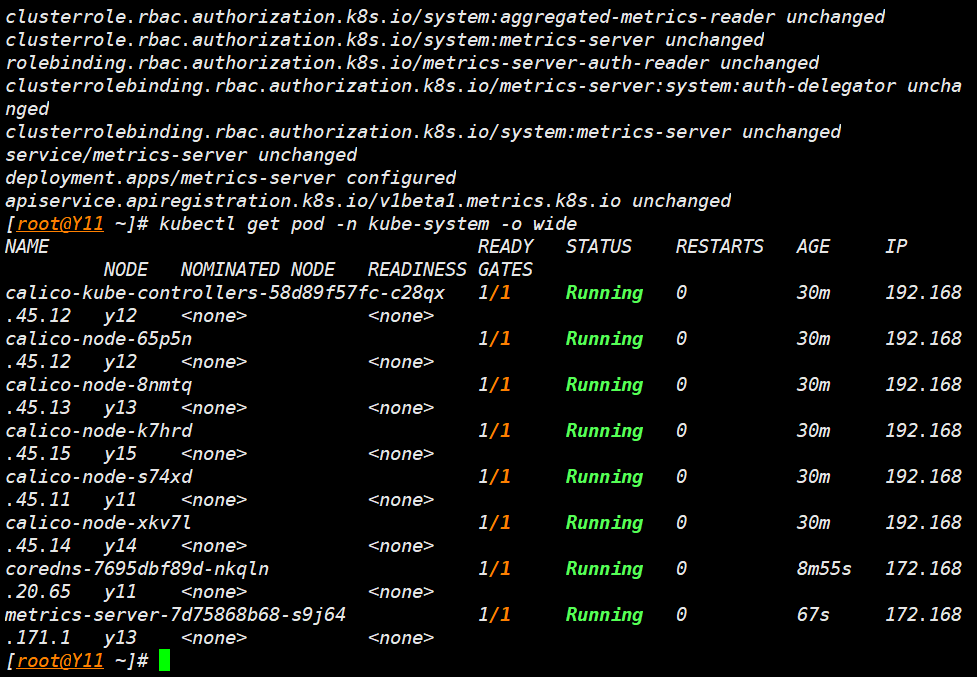Click the READINESS GATES header text

(450, 270)
